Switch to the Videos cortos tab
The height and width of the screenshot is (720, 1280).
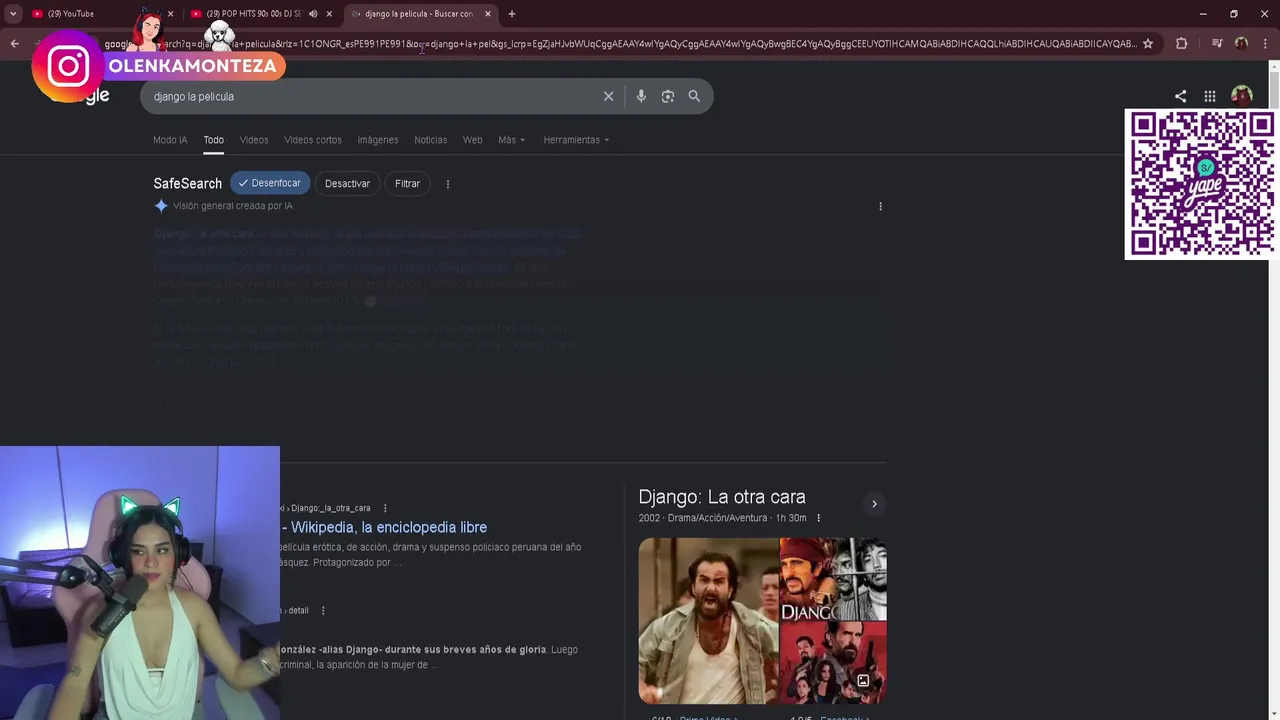point(313,140)
